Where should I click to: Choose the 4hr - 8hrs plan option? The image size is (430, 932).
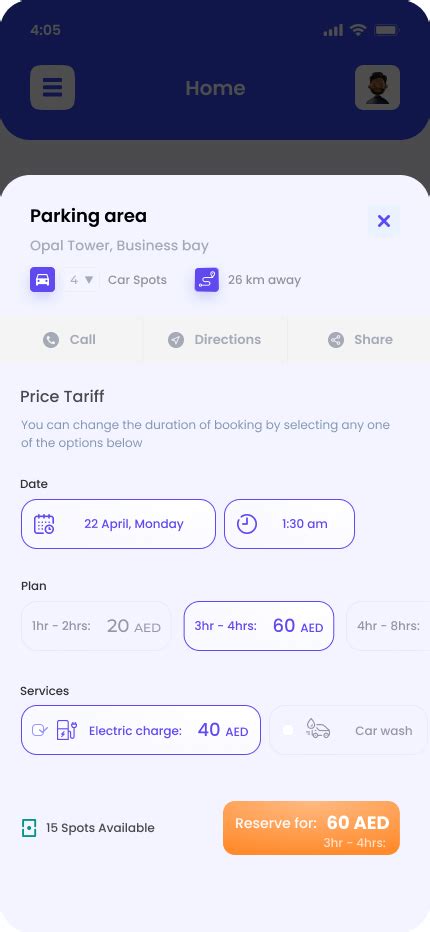click(x=388, y=626)
